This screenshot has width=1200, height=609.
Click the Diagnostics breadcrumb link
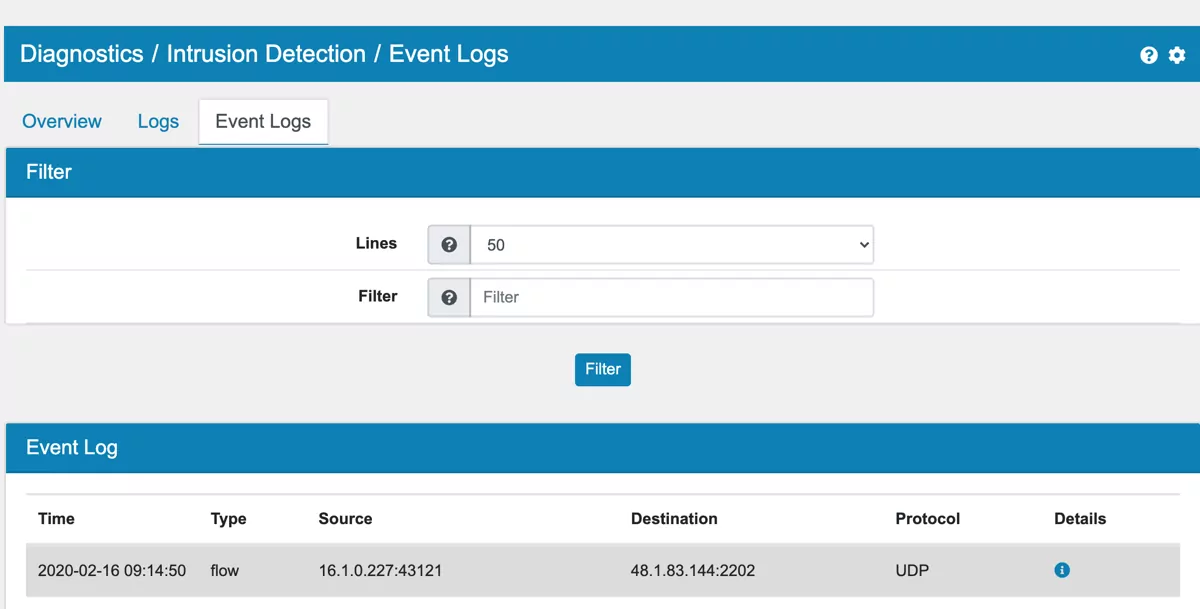click(81, 54)
